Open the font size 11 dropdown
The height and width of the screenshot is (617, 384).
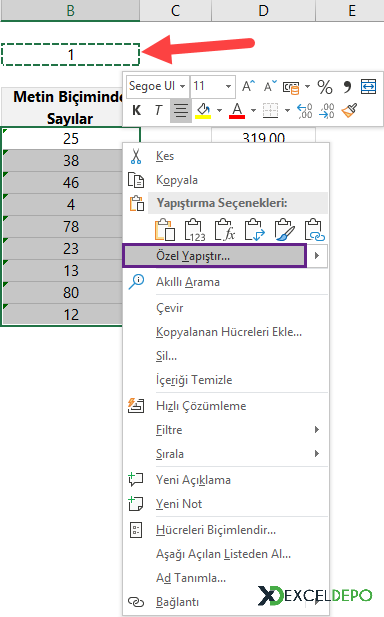coord(228,87)
